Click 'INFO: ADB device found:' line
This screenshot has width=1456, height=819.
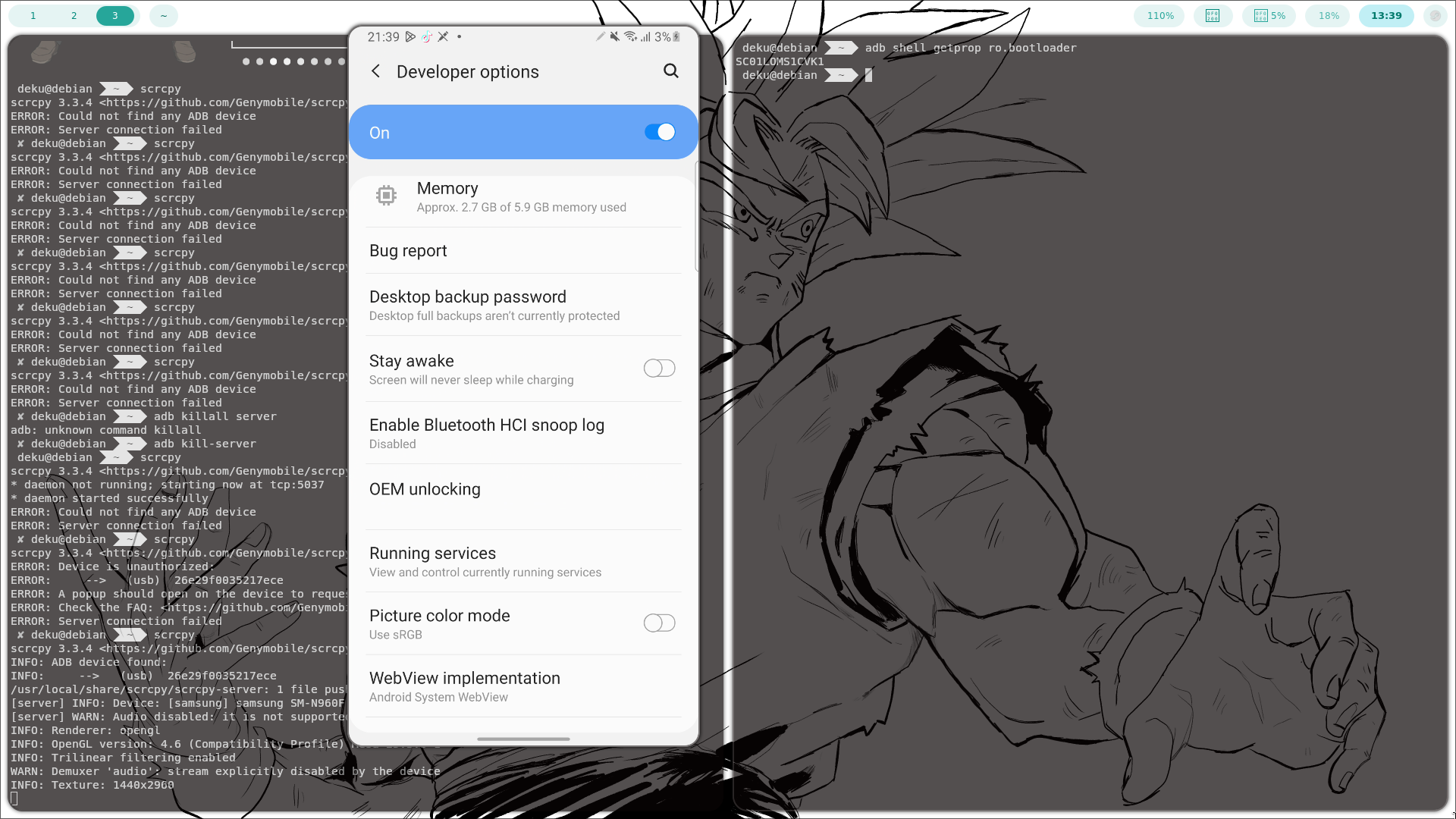click(x=89, y=662)
